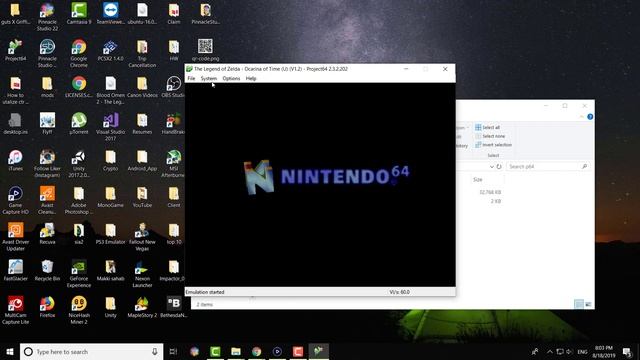The image size is (640, 360).
Task: Open the MultiCam Capture Lite icon
Action: pos(16,310)
